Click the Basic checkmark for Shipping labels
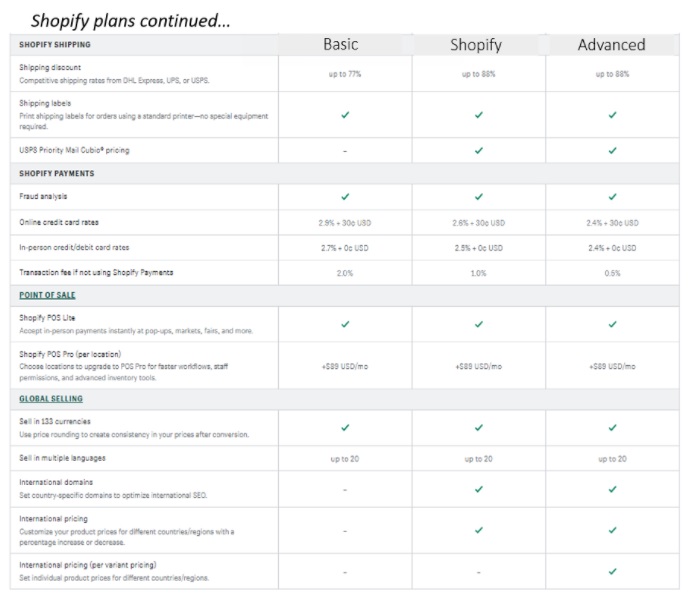The image size is (693, 603). click(x=345, y=115)
